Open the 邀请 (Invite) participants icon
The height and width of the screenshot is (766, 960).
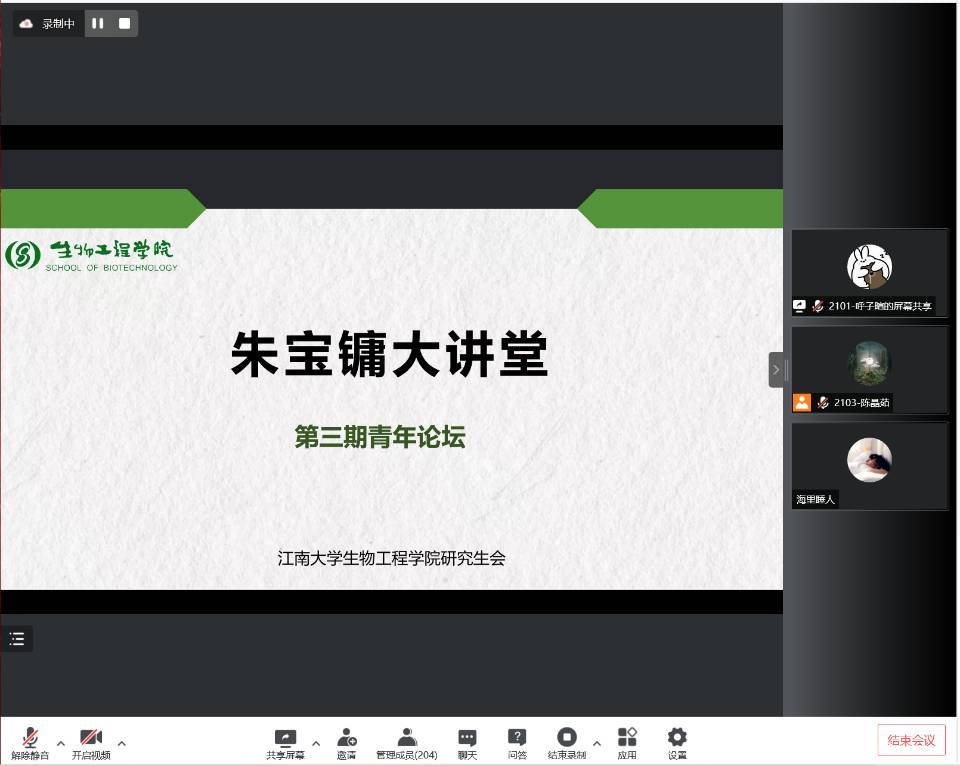coord(346,739)
